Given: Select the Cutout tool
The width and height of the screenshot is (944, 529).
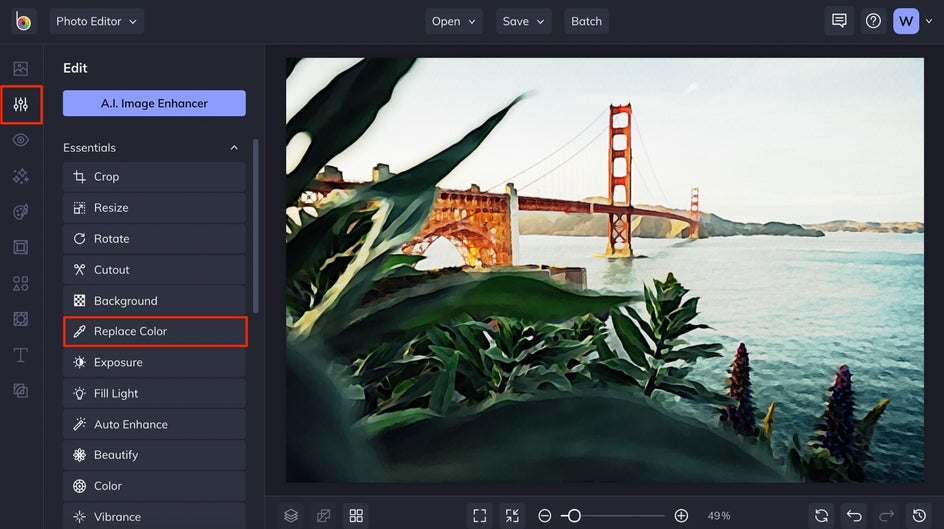Looking at the screenshot, I should [x=154, y=270].
